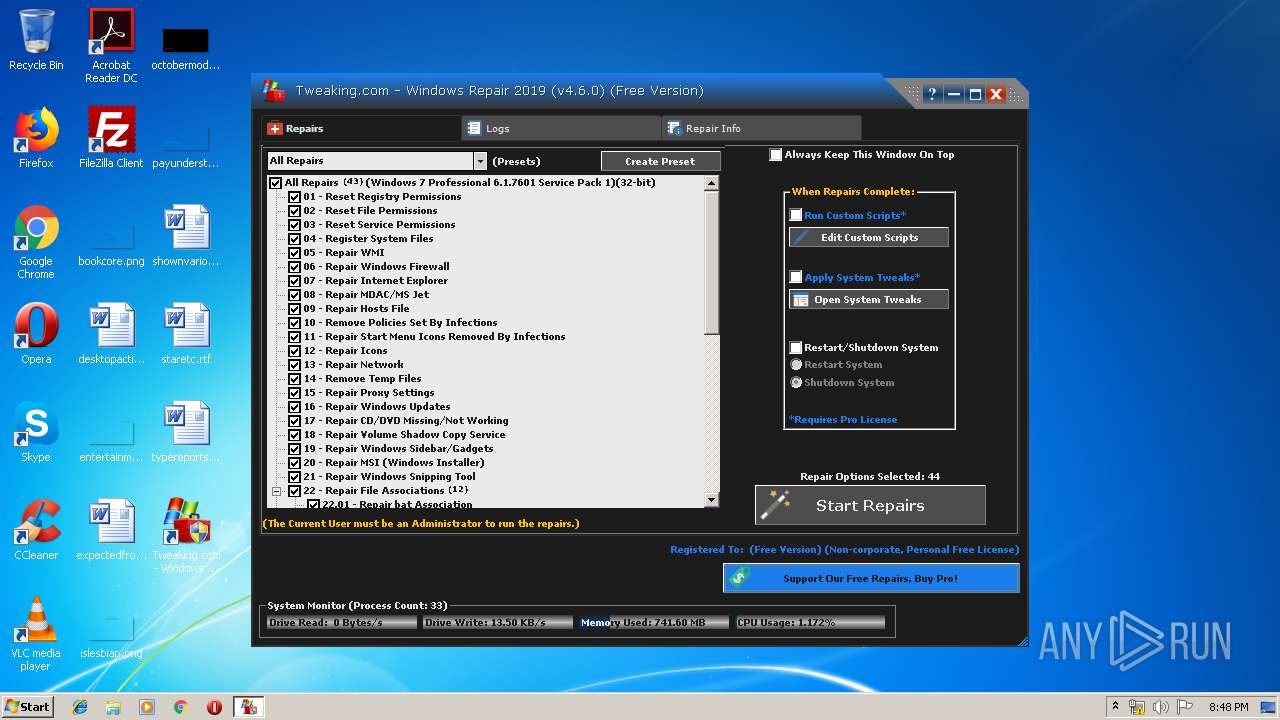Uncheck 16 - Repair Windows Updates

pyautogui.click(x=294, y=407)
